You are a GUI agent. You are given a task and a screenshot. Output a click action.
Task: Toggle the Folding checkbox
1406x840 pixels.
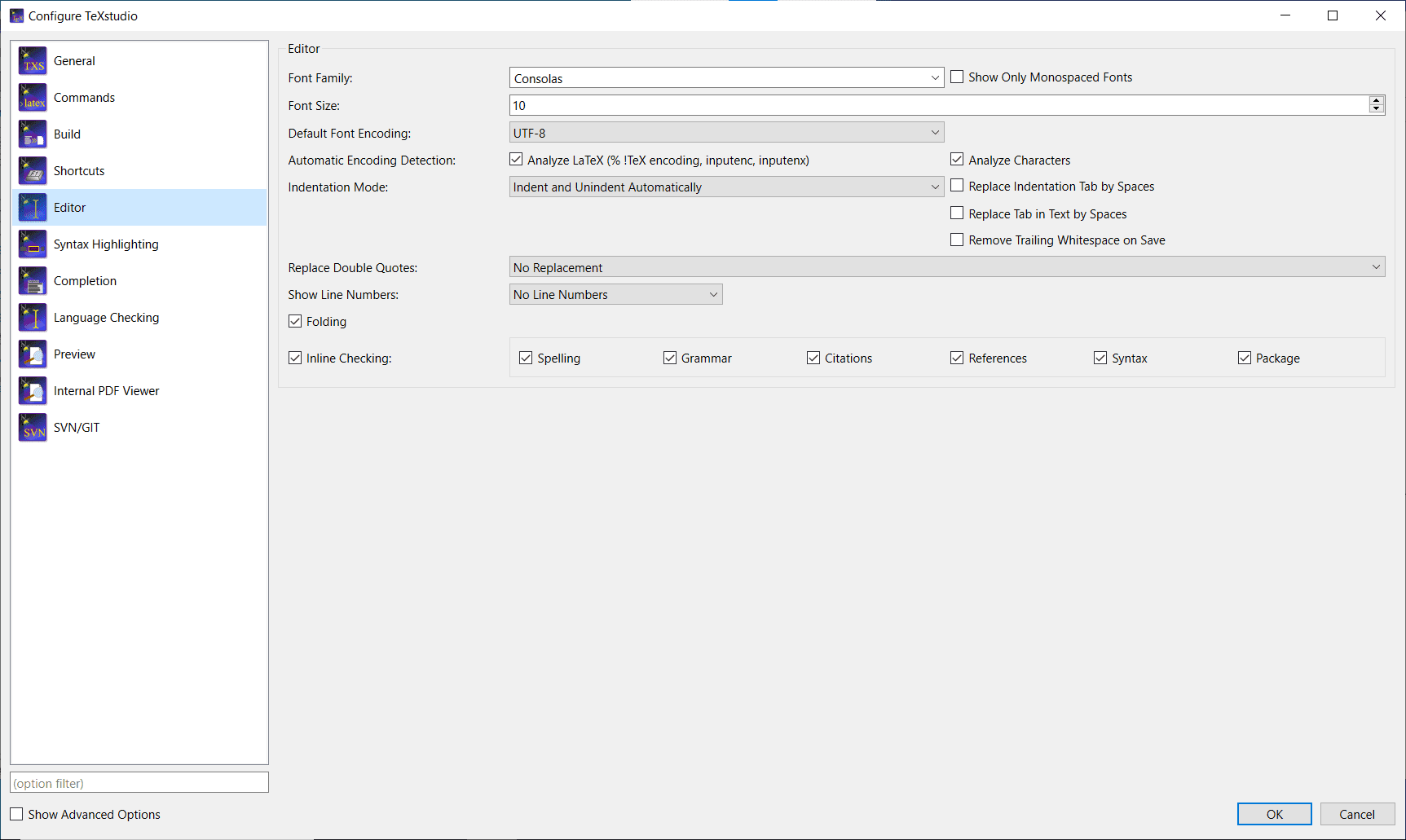[x=295, y=321]
